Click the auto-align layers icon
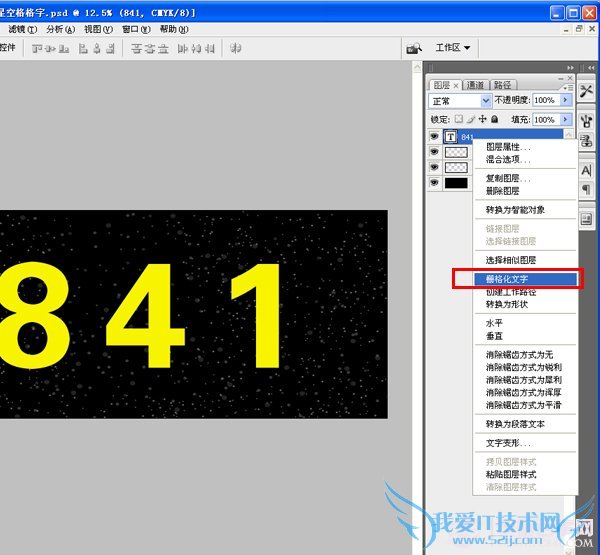 click(x=235, y=48)
